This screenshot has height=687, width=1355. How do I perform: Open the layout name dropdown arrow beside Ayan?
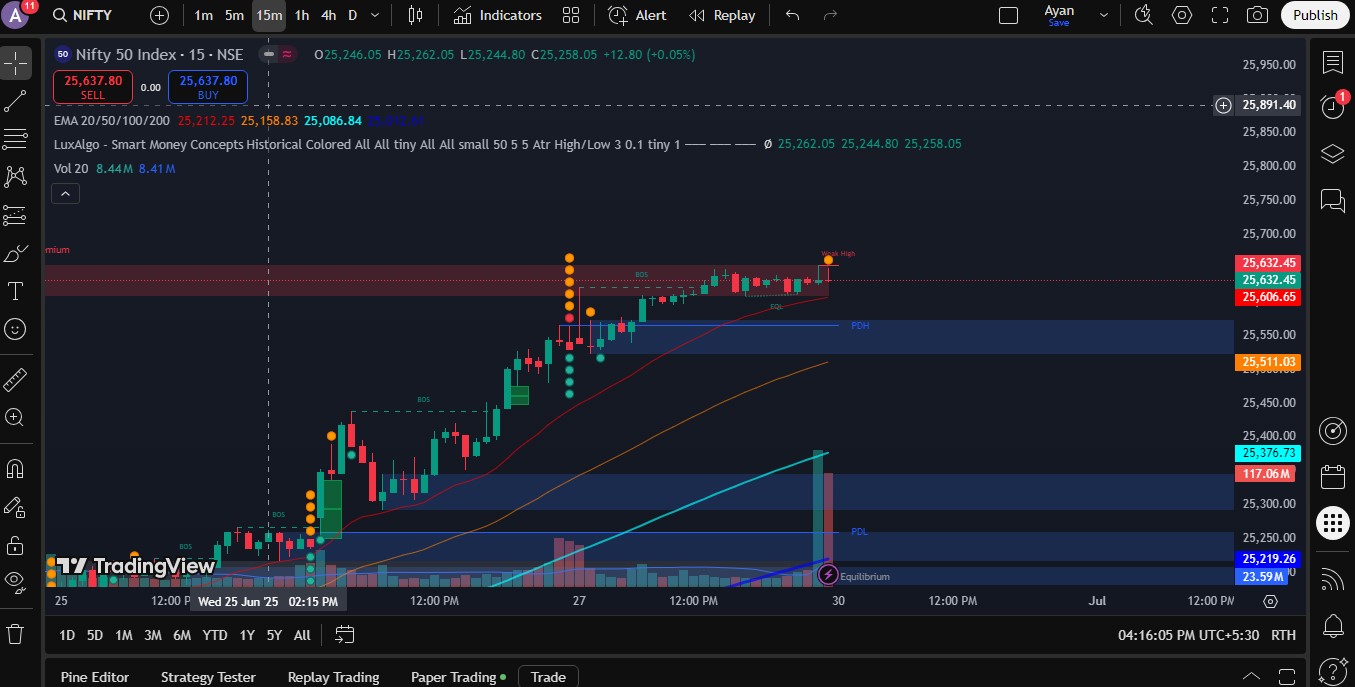[1104, 15]
